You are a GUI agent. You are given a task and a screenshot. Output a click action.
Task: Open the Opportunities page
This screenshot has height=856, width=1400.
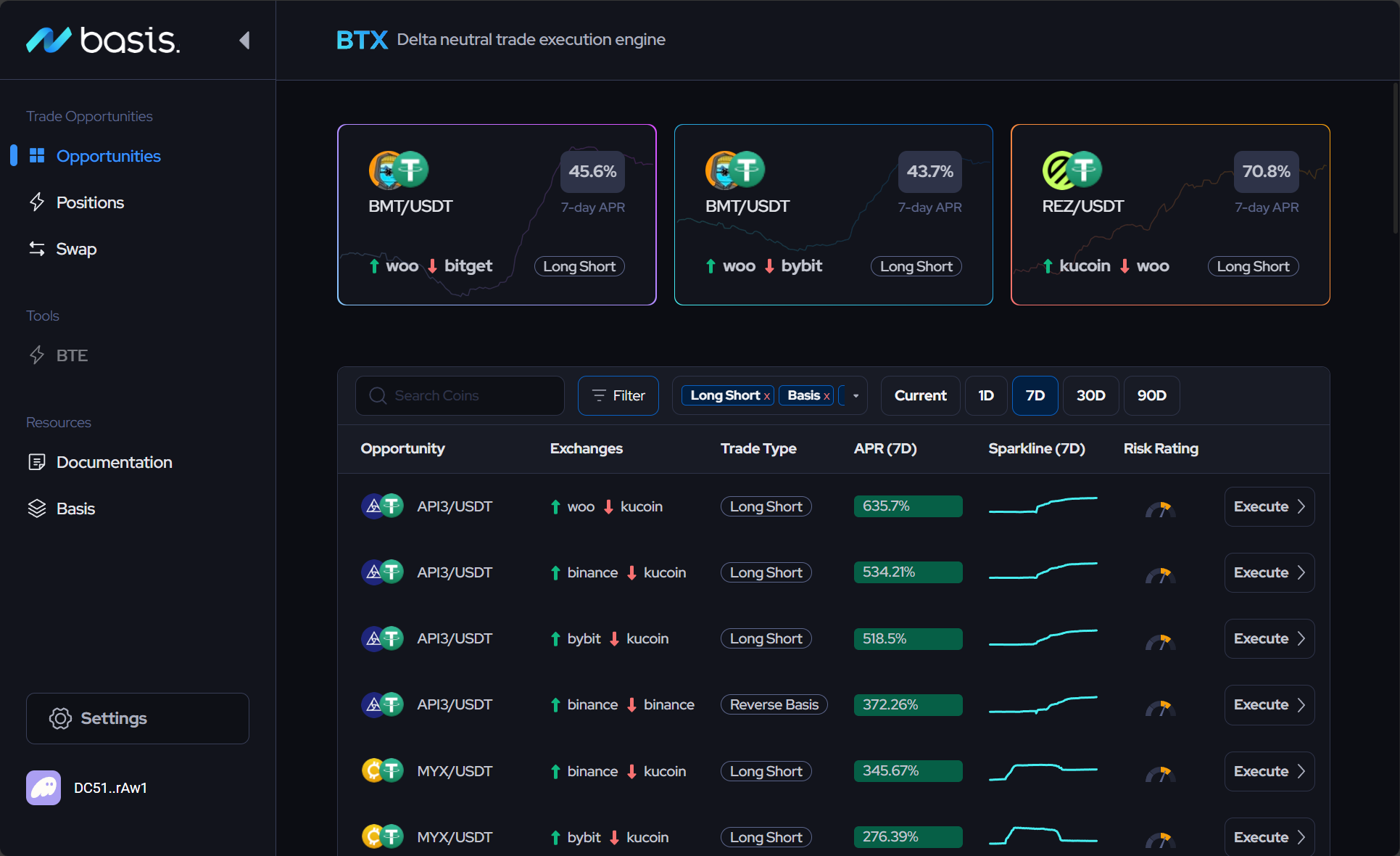click(108, 156)
